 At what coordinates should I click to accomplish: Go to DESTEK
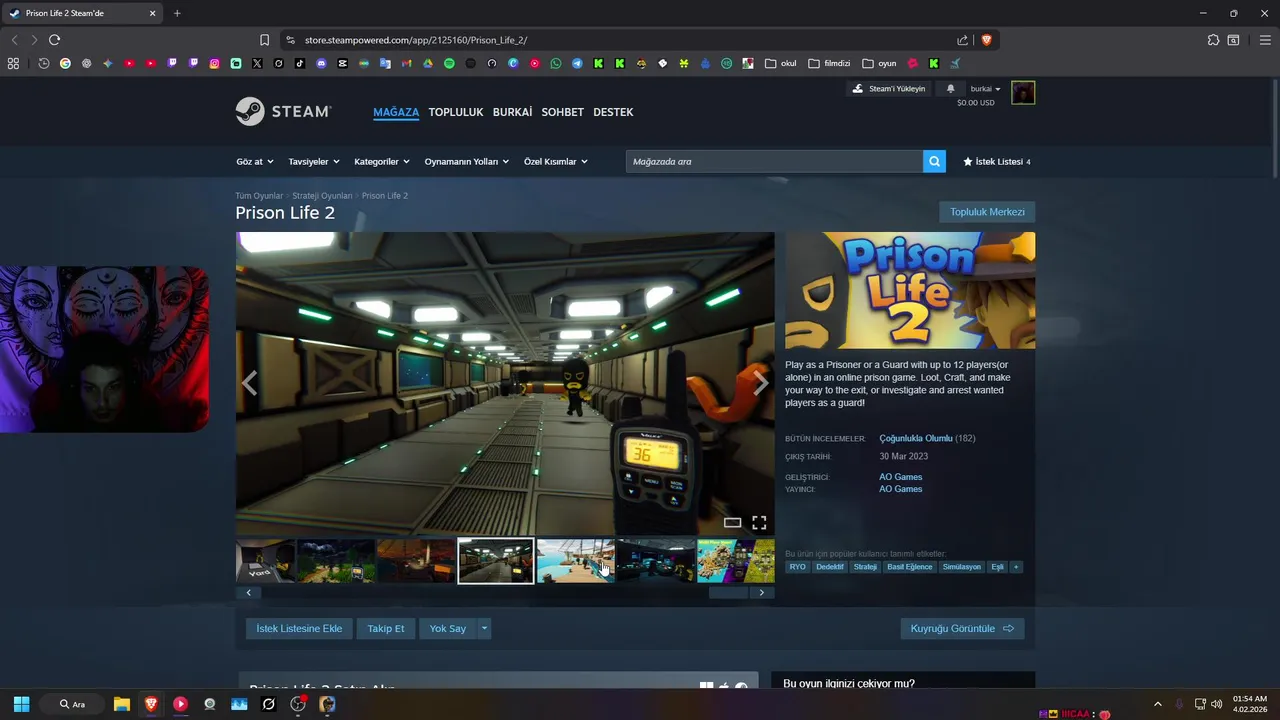point(613,112)
